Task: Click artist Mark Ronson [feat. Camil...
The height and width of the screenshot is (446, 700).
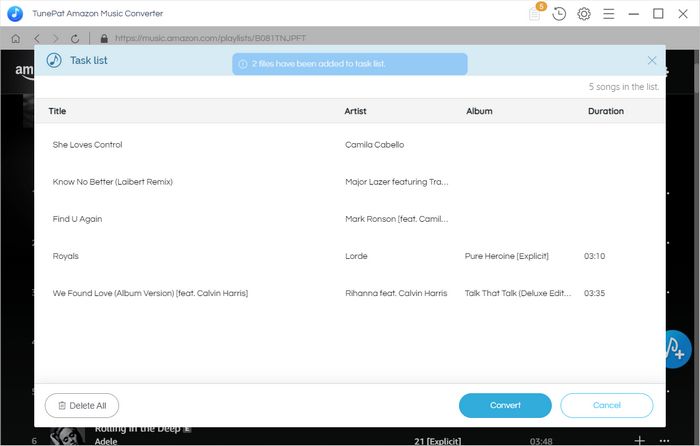Action: point(396,219)
